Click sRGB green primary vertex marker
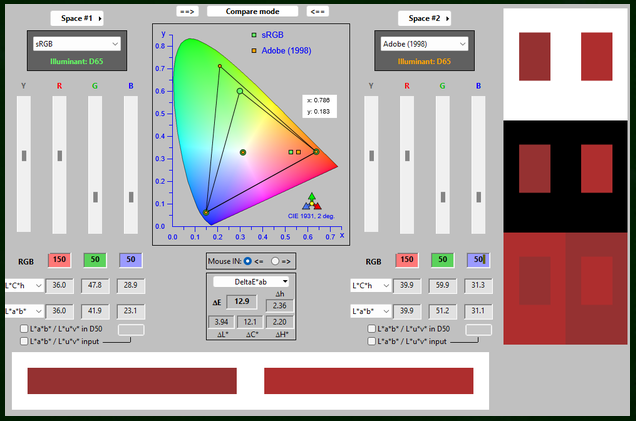 tap(240, 91)
